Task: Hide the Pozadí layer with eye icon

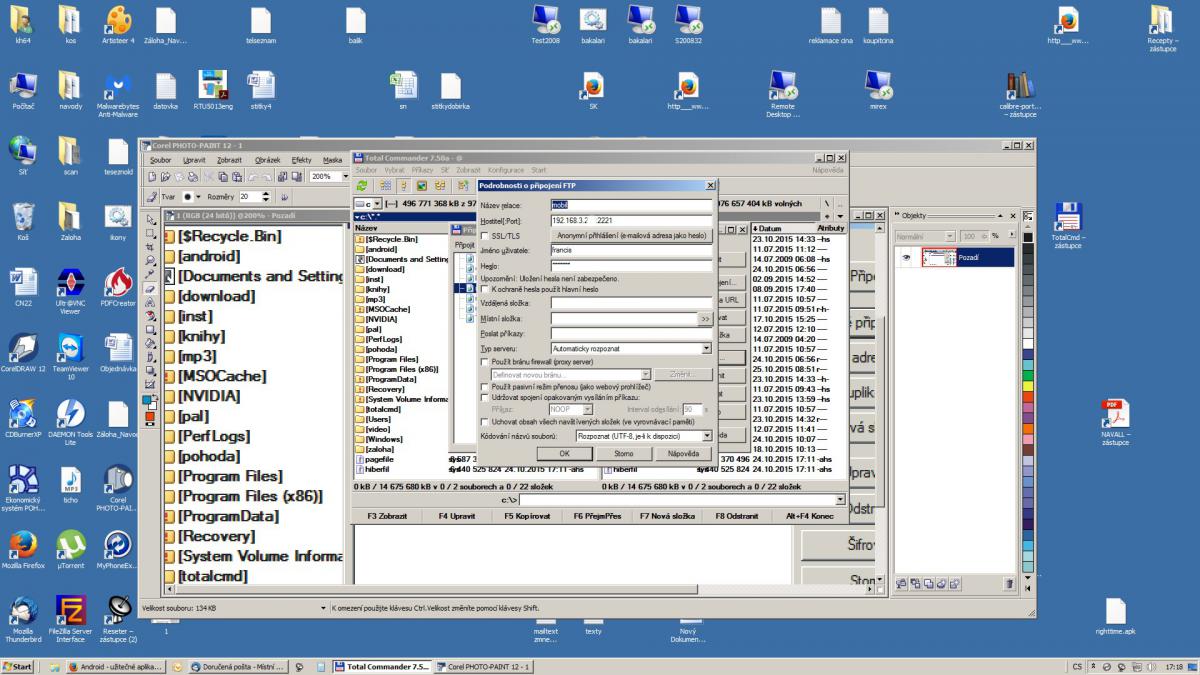Action: pyautogui.click(x=906, y=257)
